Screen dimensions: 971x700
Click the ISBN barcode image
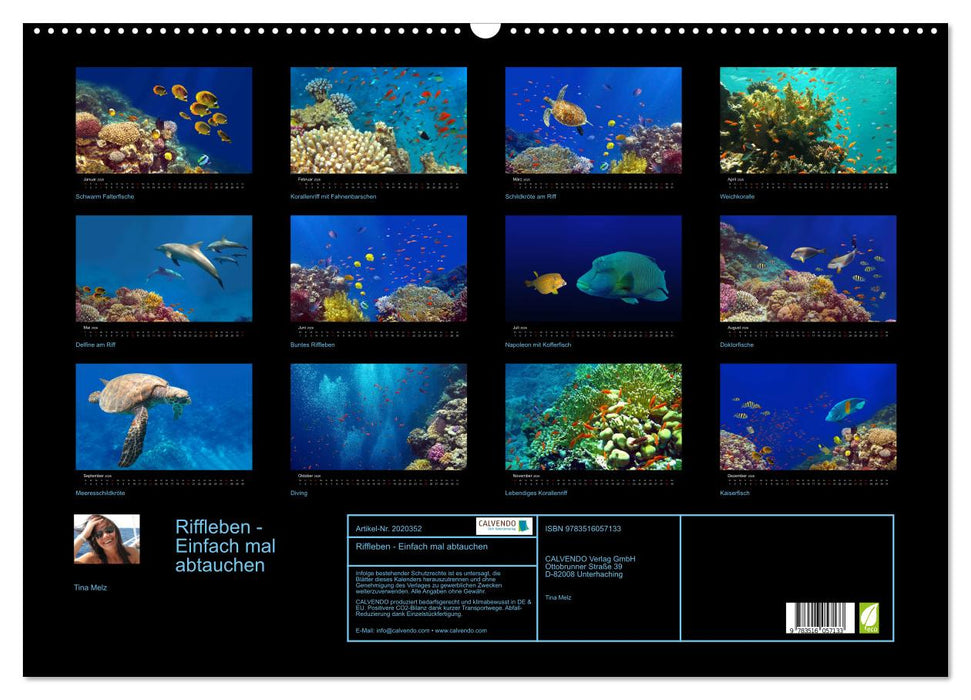(x=820, y=618)
